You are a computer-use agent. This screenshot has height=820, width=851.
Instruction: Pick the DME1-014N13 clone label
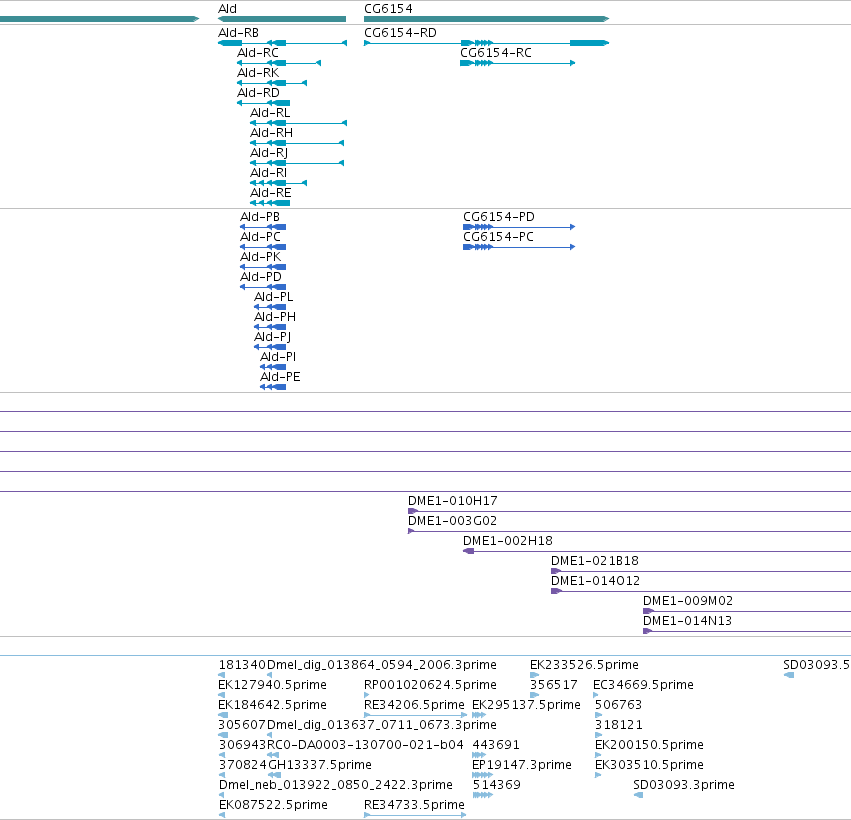(688, 620)
